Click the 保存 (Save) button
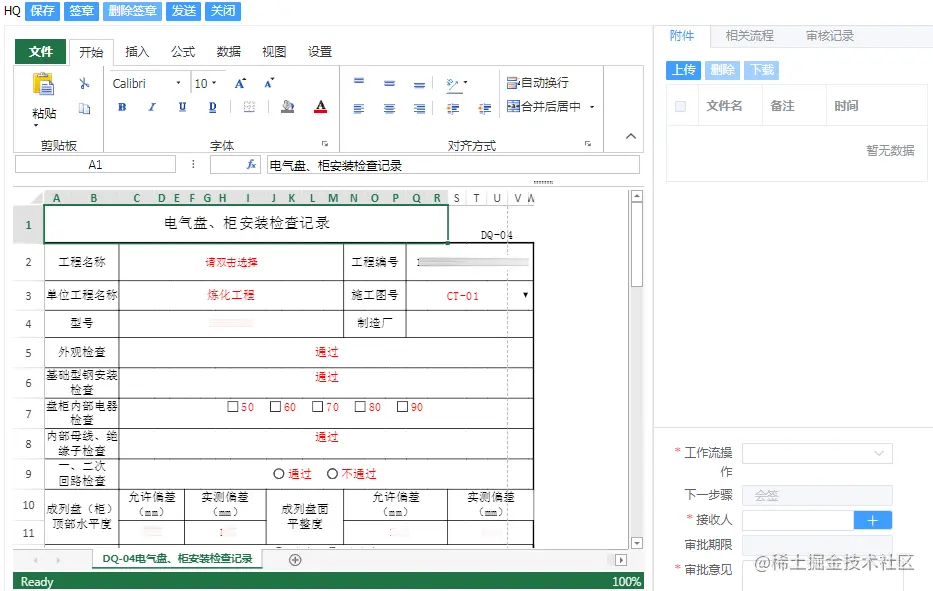This screenshot has width=933, height=591. click(42, 11)
